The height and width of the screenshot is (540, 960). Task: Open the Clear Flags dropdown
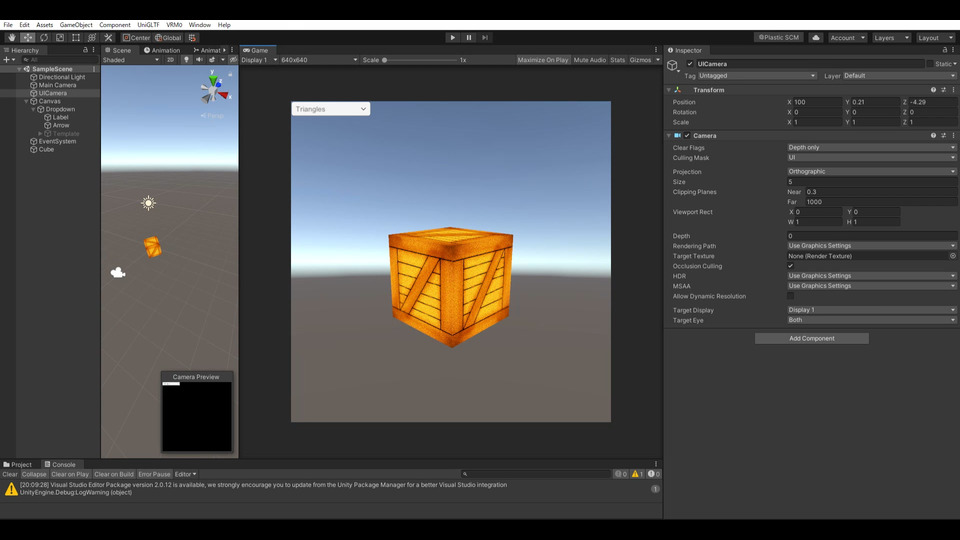(870, 148)
